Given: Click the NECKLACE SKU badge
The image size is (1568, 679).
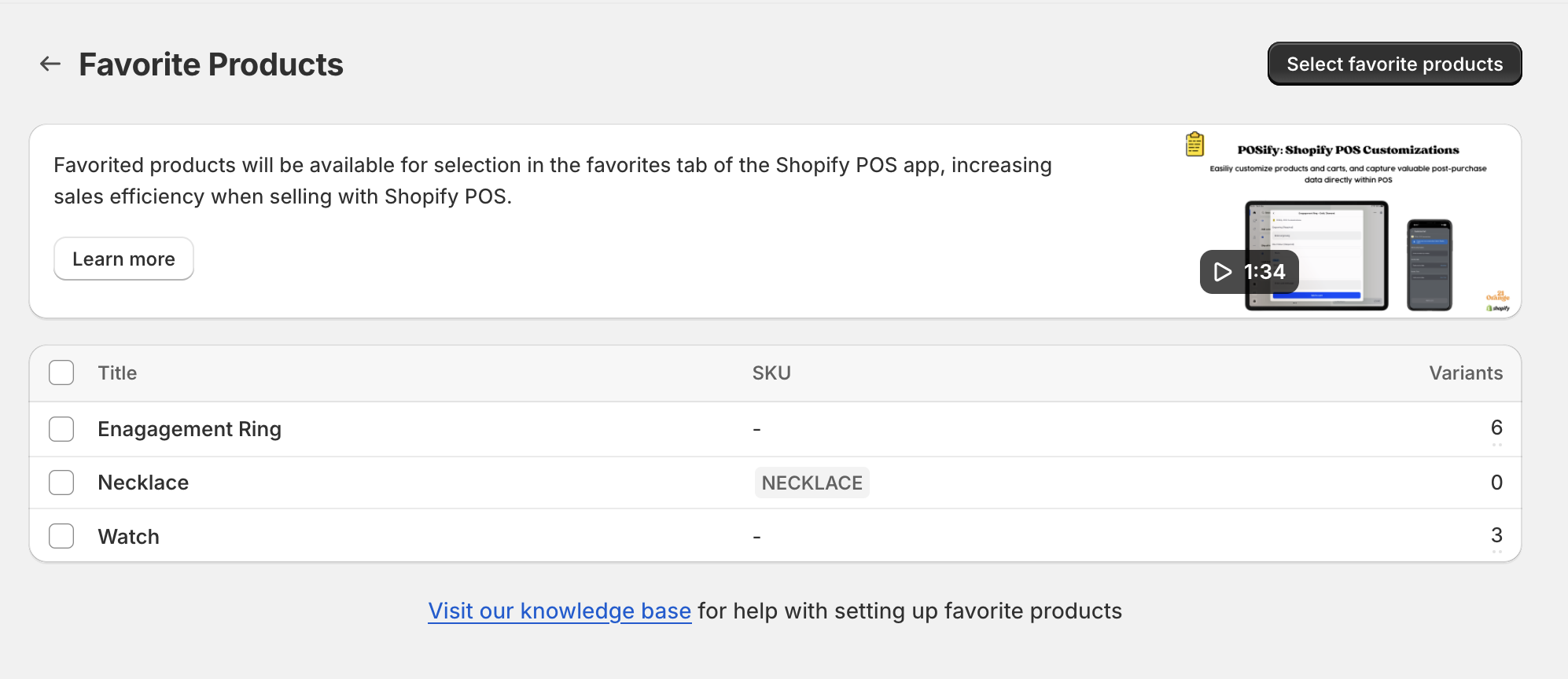Looking at the screenshot, I should pyautogui.click(x=812, y=483).
